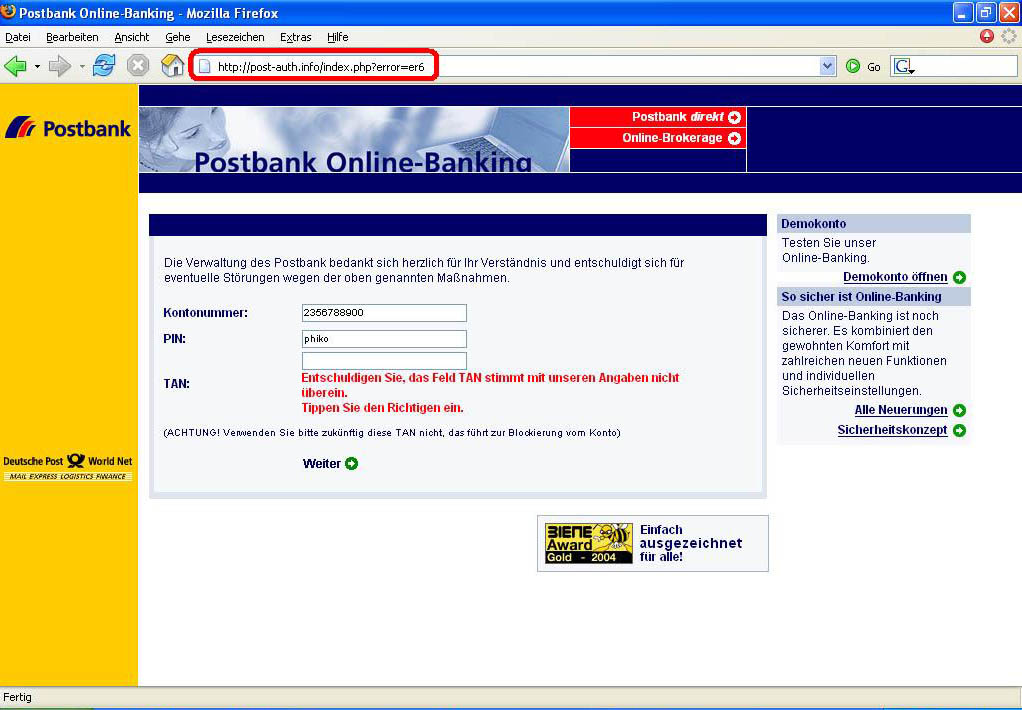The height and width of the screenshot is (710, 1022).
Task: Open the Ansicht menu
Action: (132, 37)
